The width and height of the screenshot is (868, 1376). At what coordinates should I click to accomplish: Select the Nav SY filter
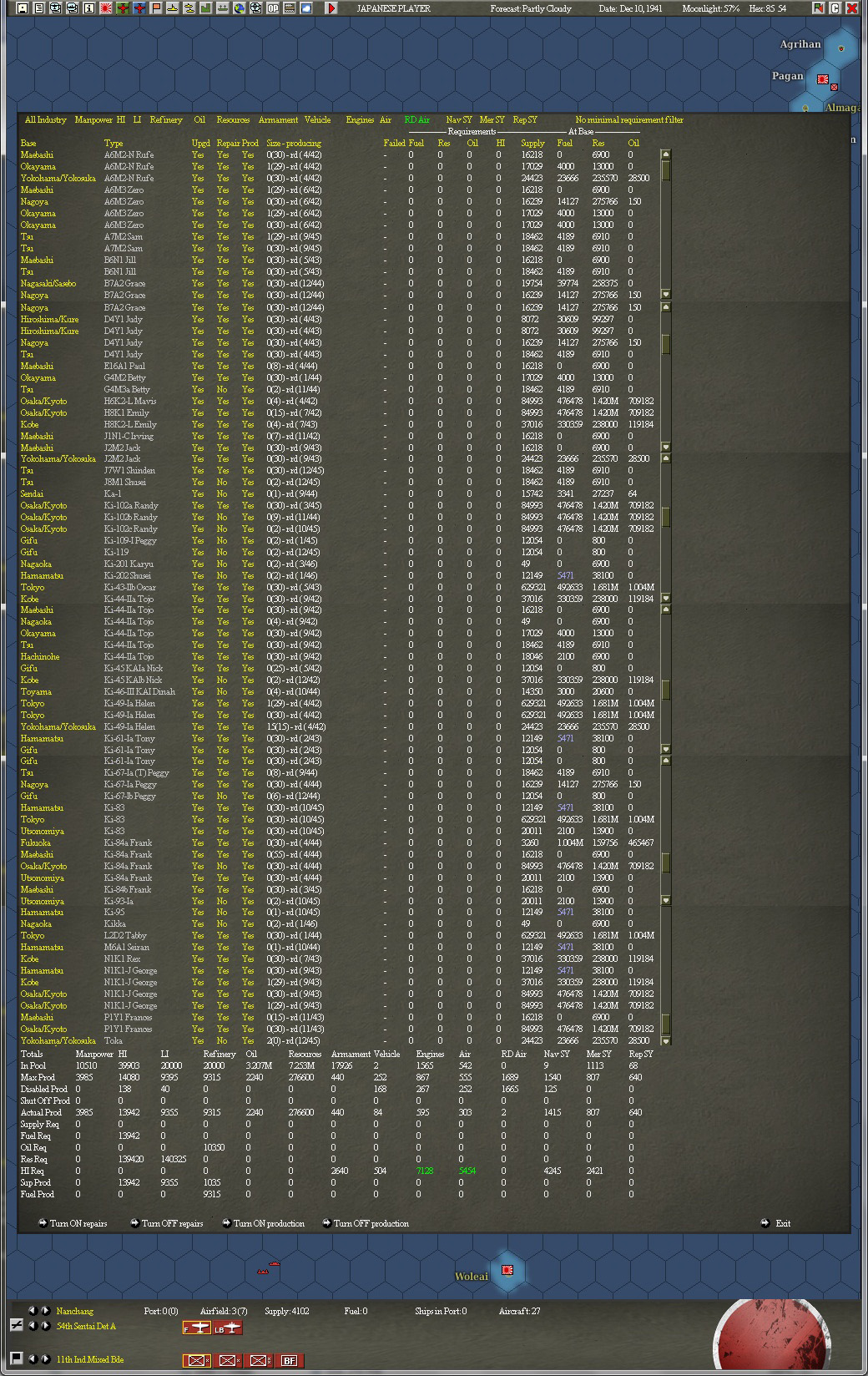pyautogui.click(x=458, y=119)
